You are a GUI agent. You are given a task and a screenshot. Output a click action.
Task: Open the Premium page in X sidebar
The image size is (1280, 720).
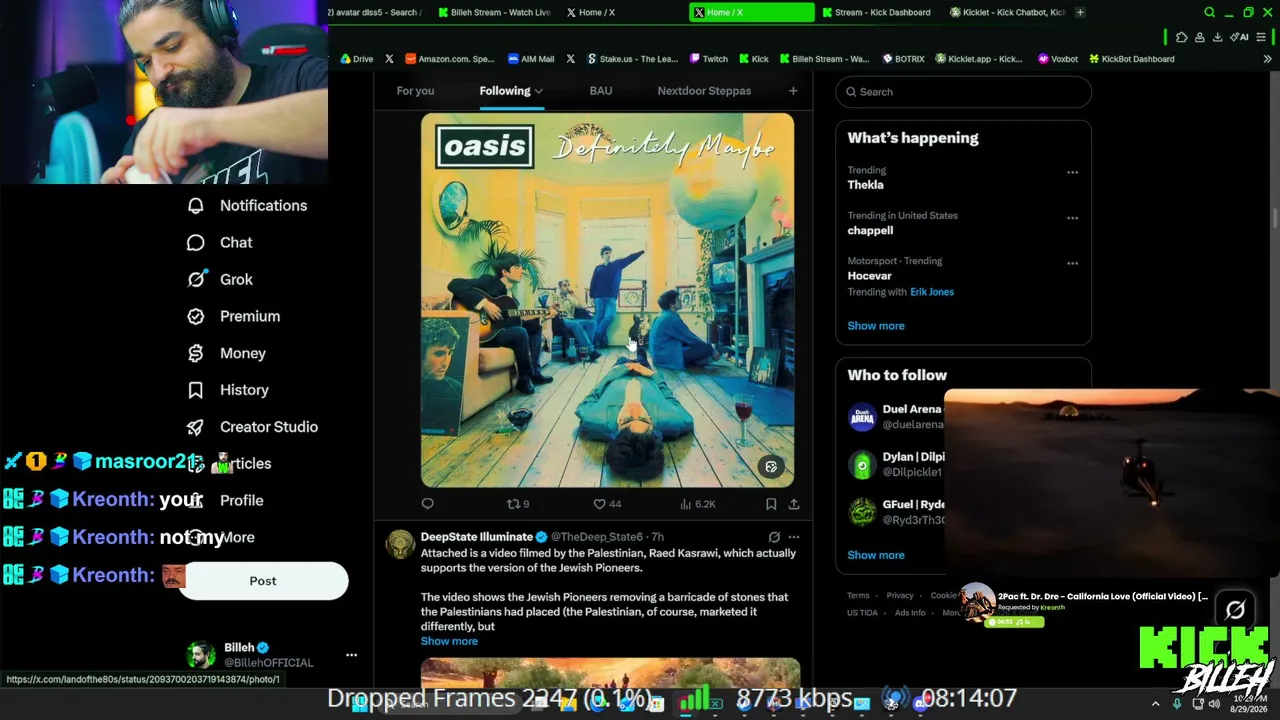point(234,316)
